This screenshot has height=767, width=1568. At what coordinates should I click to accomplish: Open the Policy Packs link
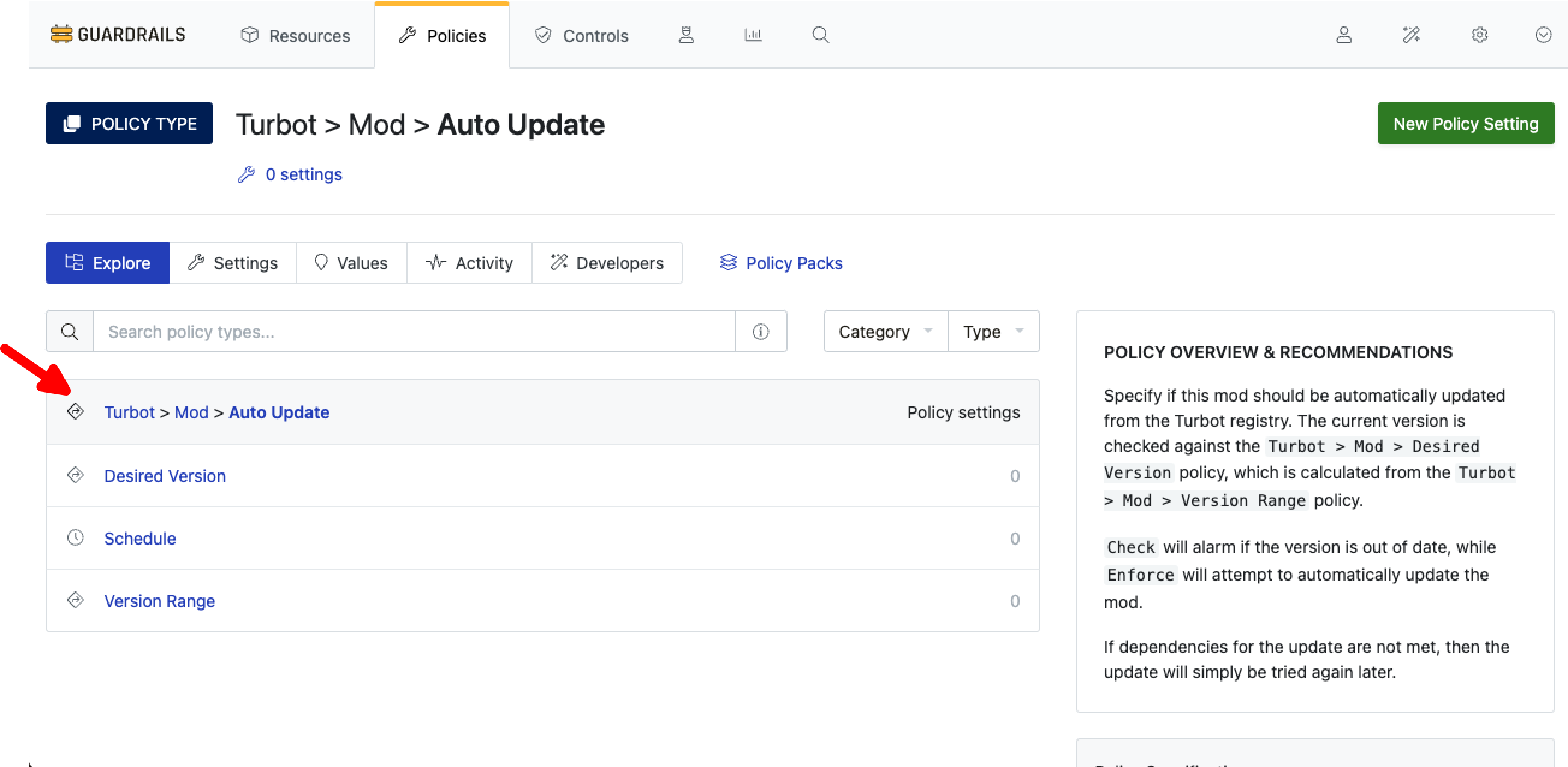781,263
